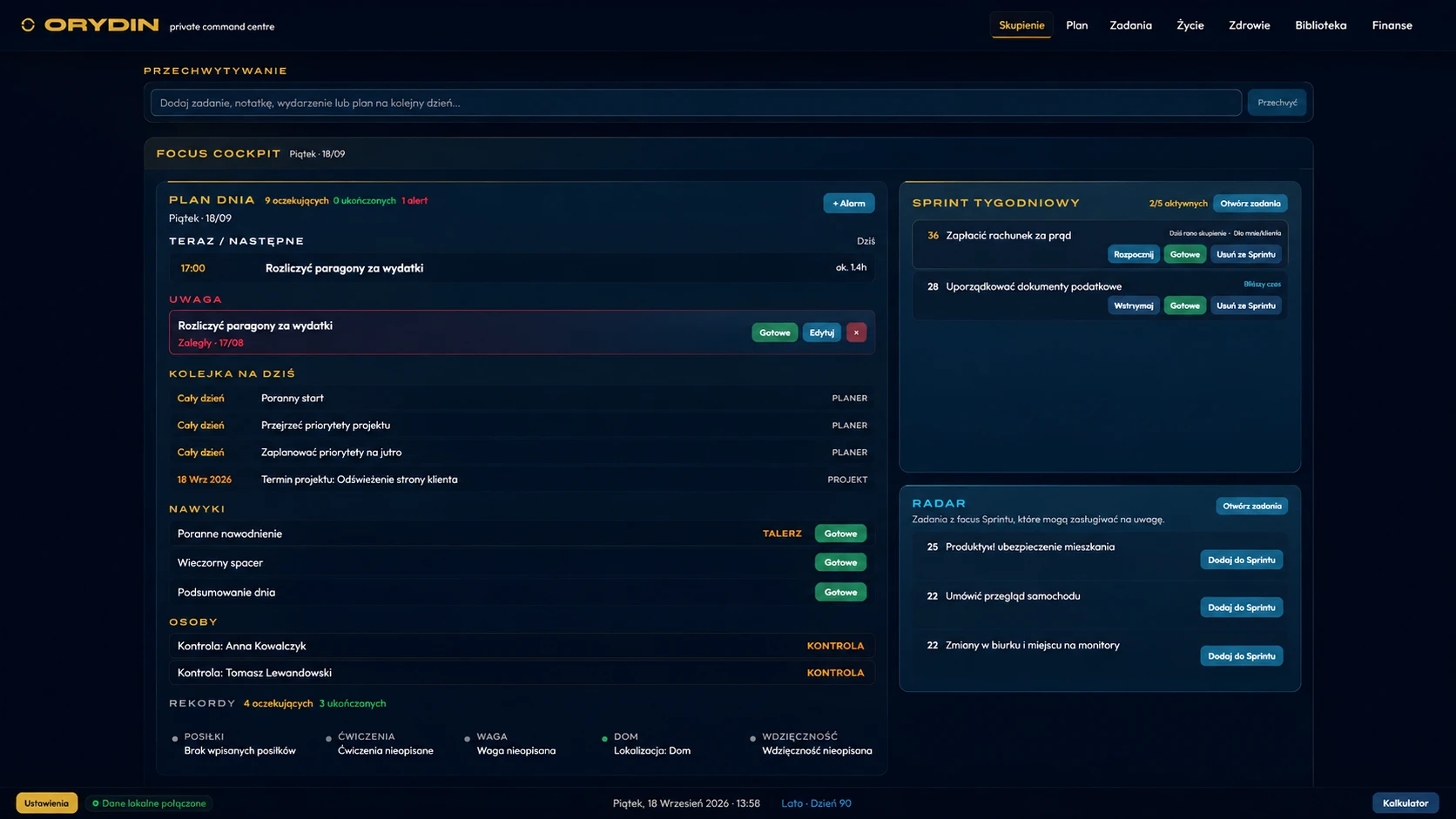Start the Zapłacić rachunek za prąd task
1456x819 pixels.
point(1133,254)
